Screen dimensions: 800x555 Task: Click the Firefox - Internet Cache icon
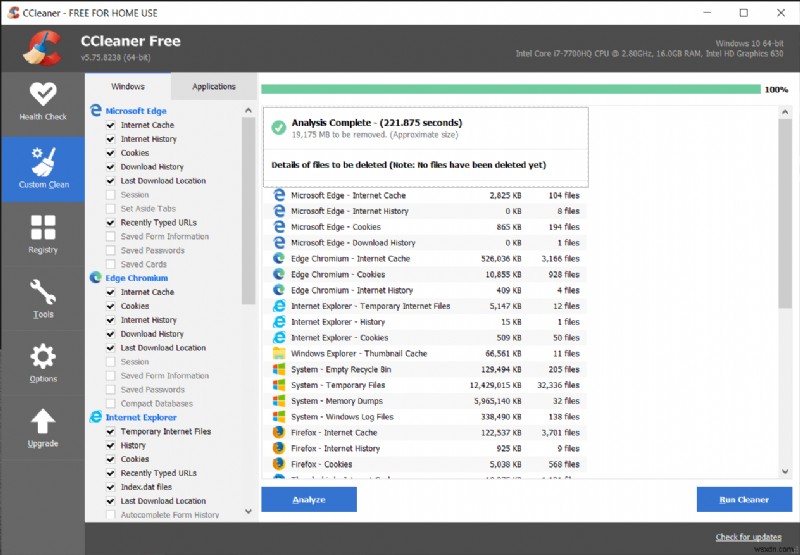[279, 432]
